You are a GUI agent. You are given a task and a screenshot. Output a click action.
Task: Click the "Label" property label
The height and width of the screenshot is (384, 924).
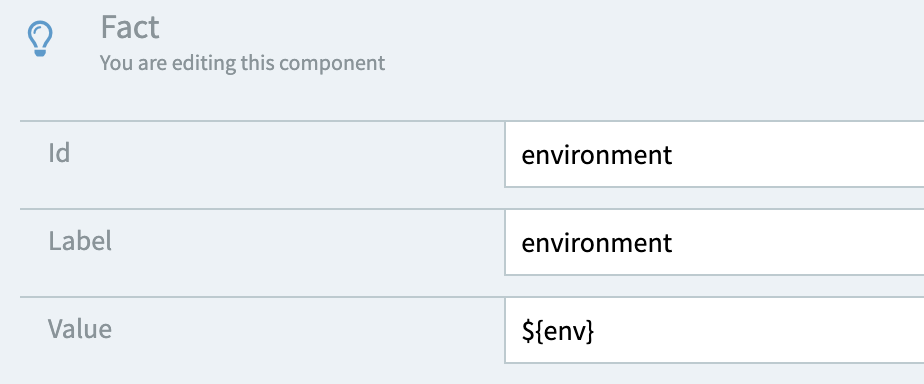click(x=80, y=241)
